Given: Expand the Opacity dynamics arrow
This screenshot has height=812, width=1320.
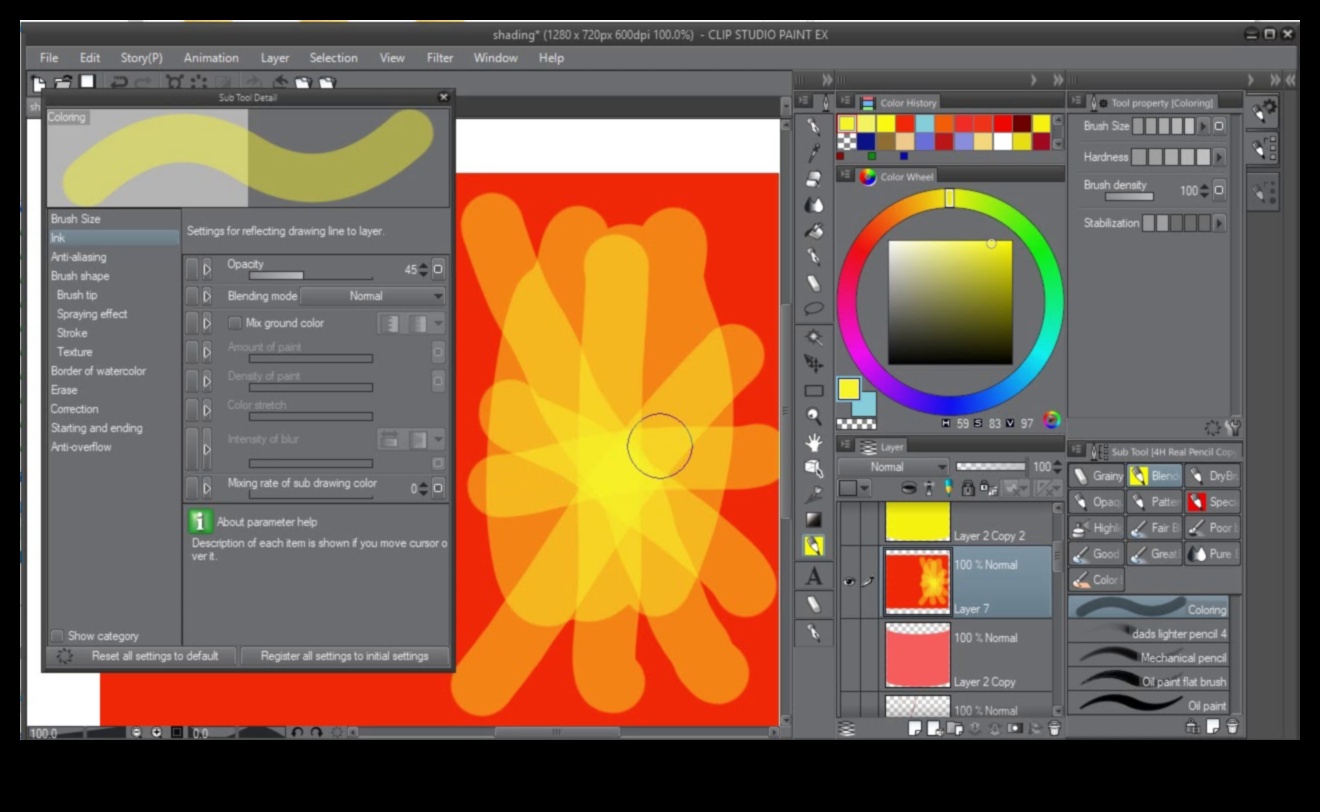Looking at the screenshot, I should pos(207,269).
